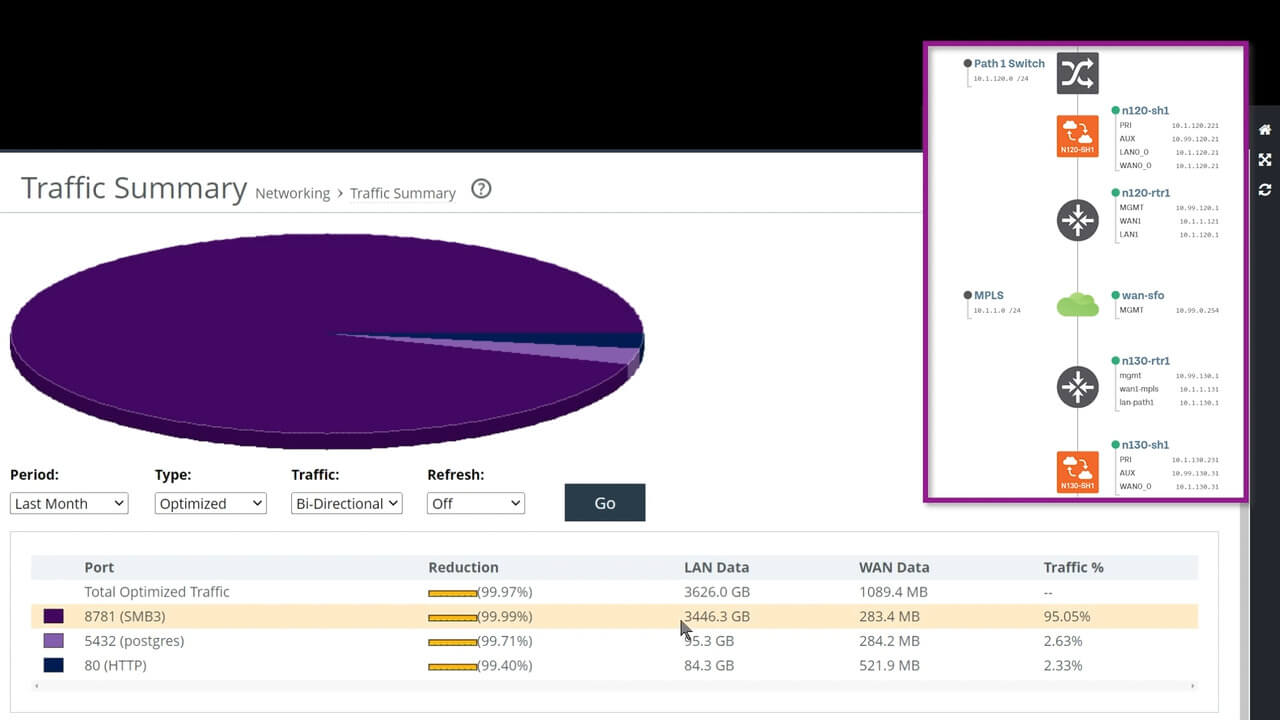Viewport: 1280px width, 720px height.
Task: Click the 99.71% reduction bar for postgres
Action: point(452,642)
